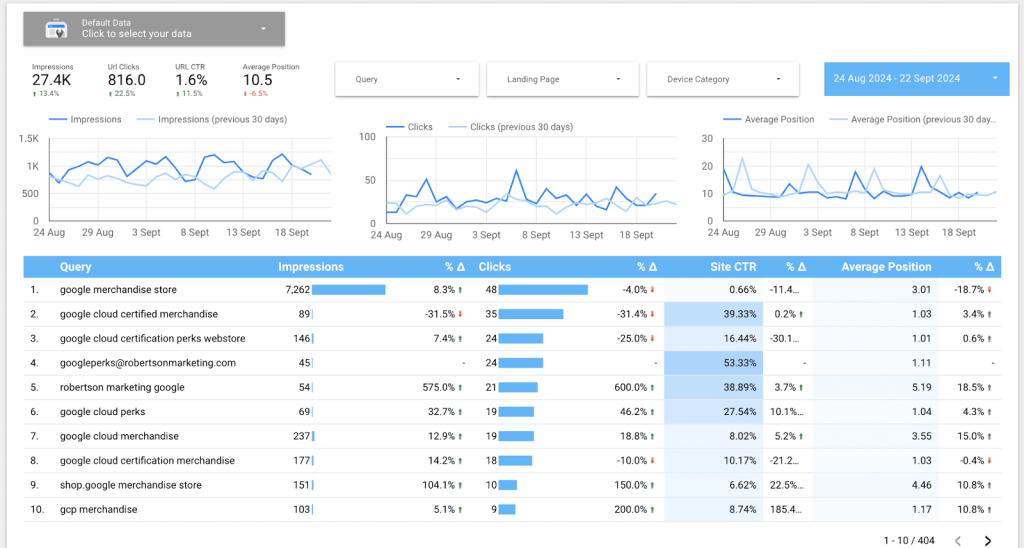Open the date range picker 24 Aug 2024 - 22 Sept 2024
This screenshot has width=1024, height=548.
pos(916,78)
